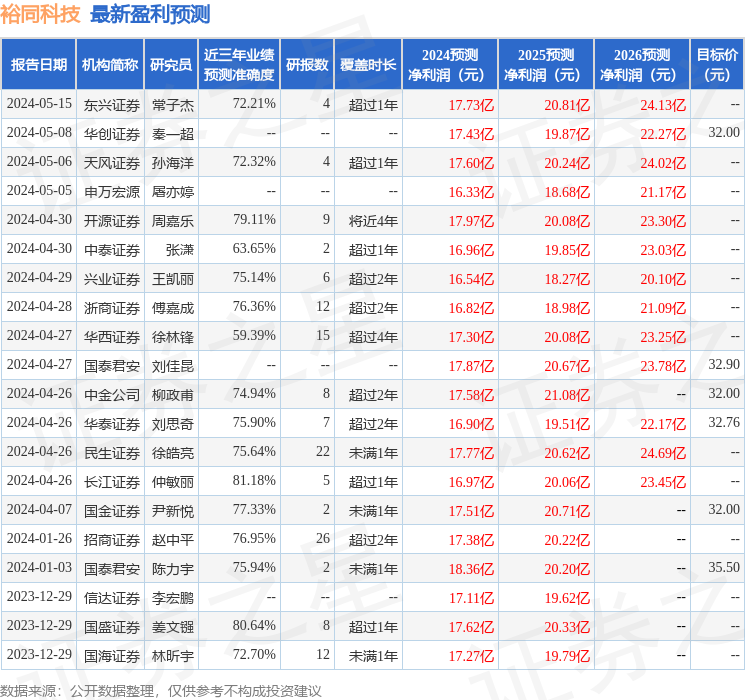Click analyst name 刘思奇

(173, 424)
